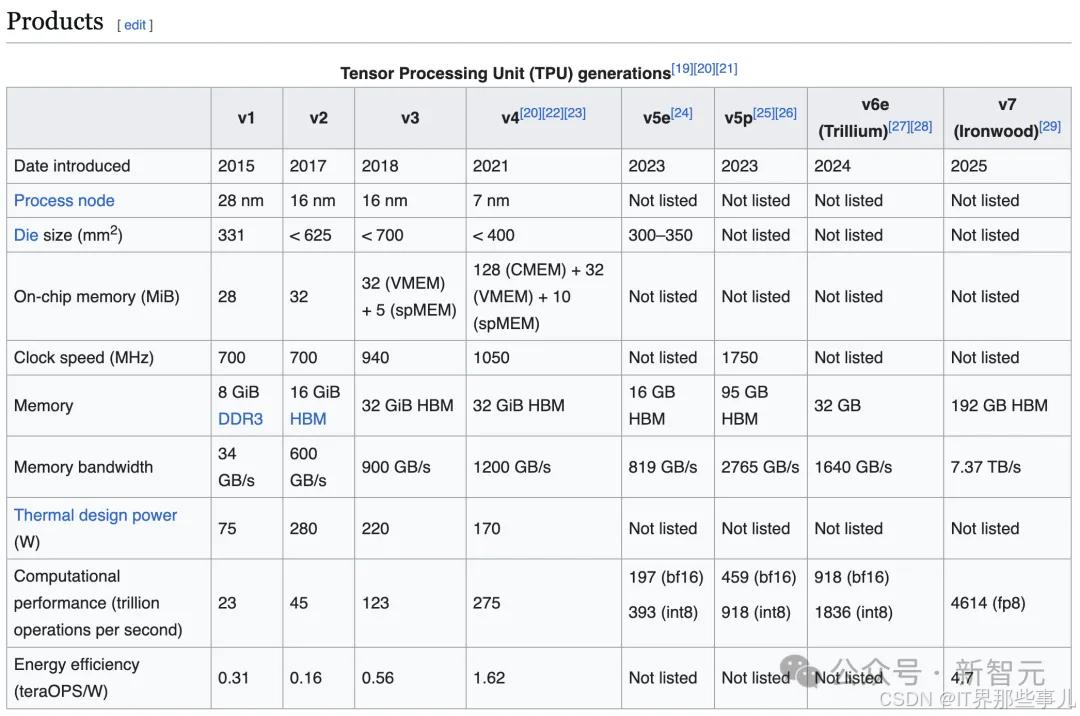Select the "300–350" die size cell
The image size is (1080, 716).
pyautogui.click(x=667, y=235)
